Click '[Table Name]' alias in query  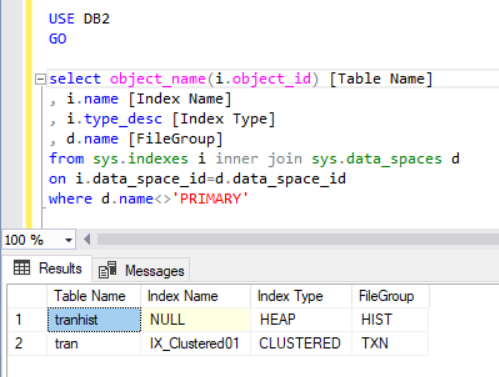tap(381, 79)
